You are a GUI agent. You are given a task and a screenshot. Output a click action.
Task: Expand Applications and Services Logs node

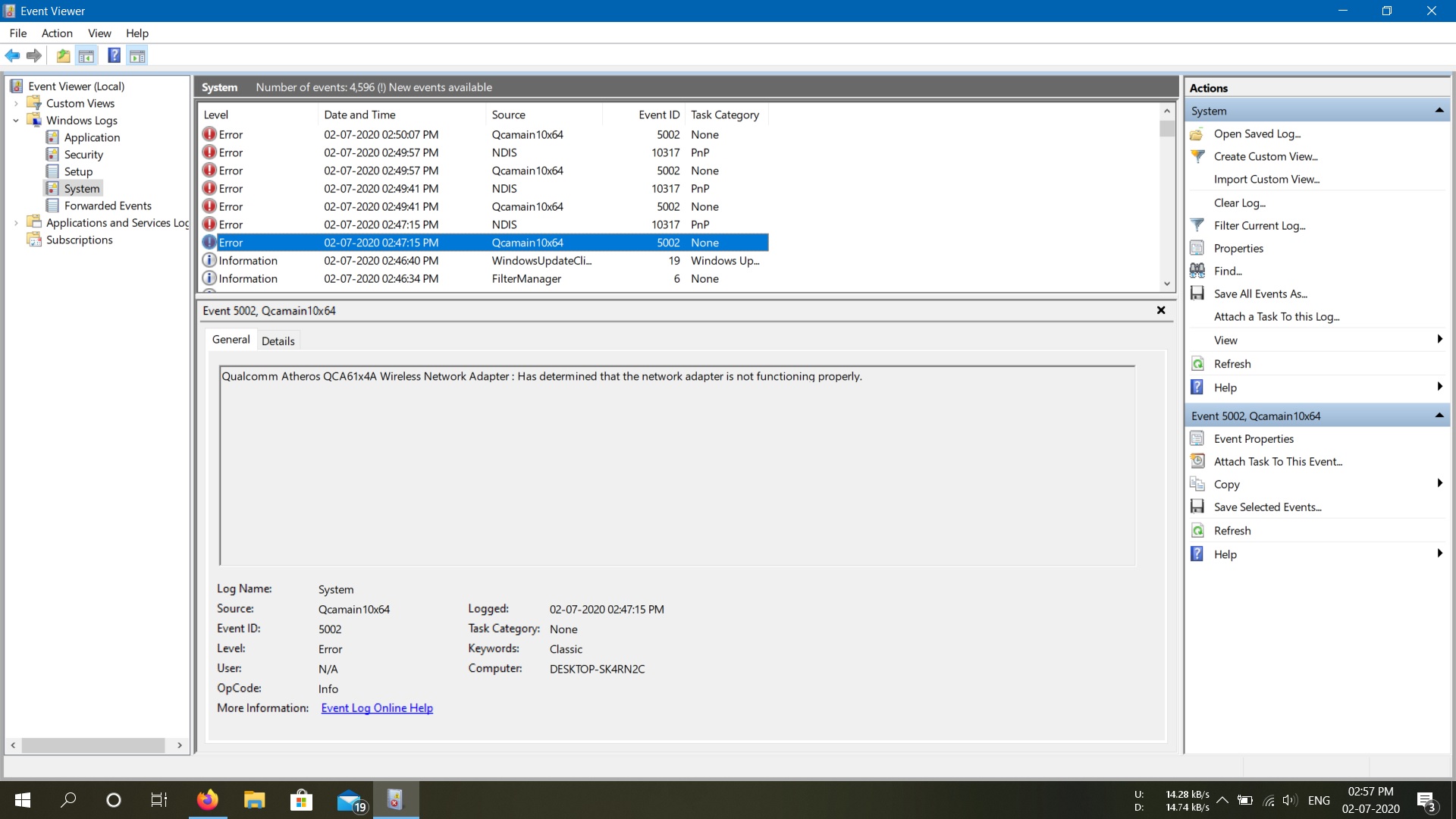(16, 223)
